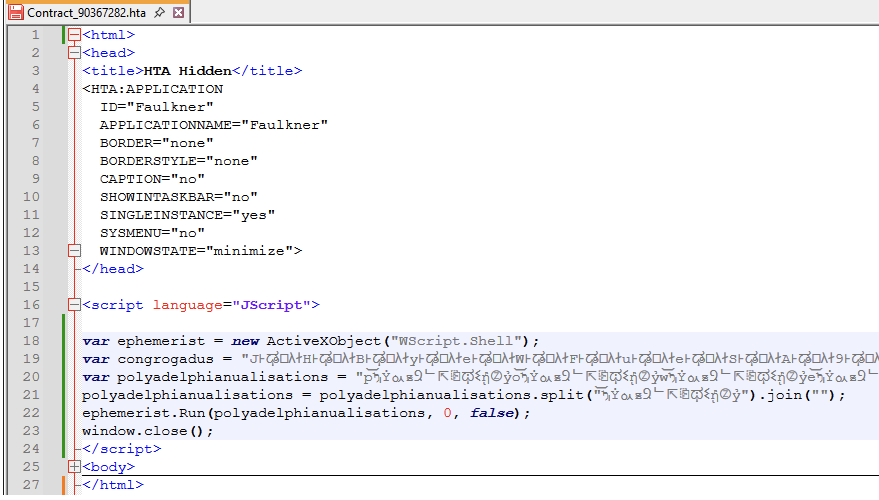The width and height of the screenshot is (879, 500).
Task: Click the closing </head> tag
Action: click(x=113, y=268)
